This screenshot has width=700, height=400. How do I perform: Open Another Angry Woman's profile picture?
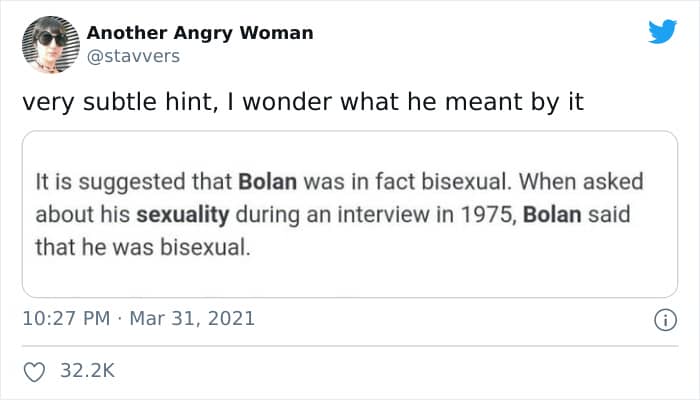click(x=50, y=44)
